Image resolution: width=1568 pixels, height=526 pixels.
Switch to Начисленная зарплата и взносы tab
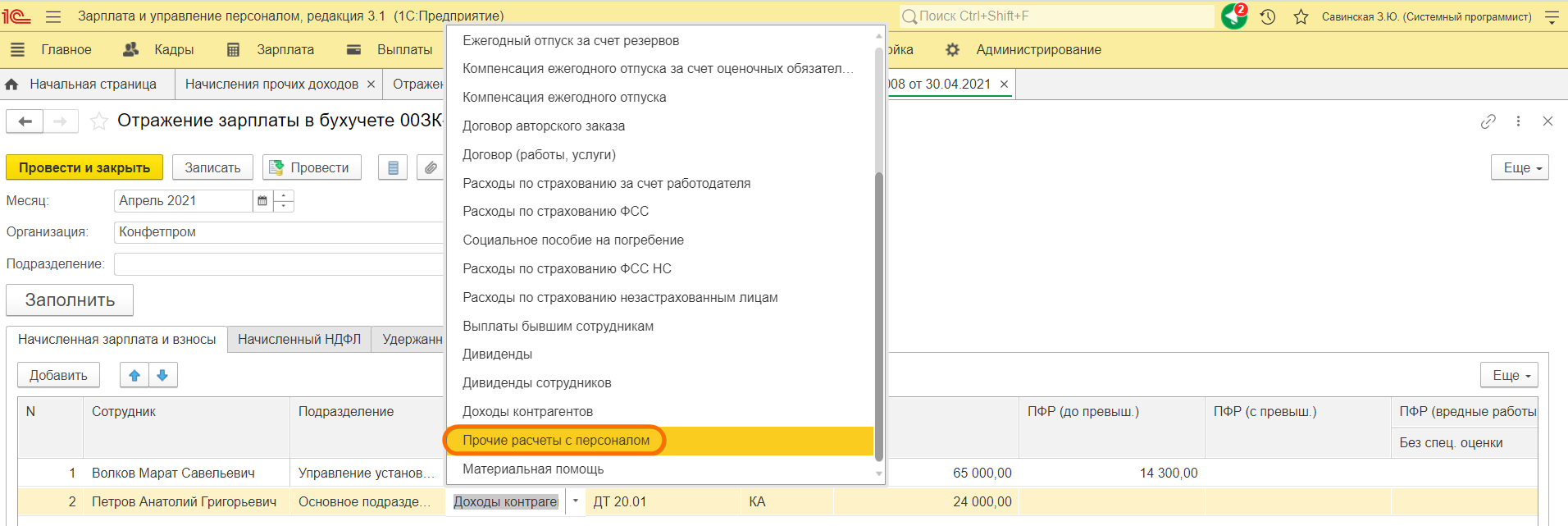[117, 340]
